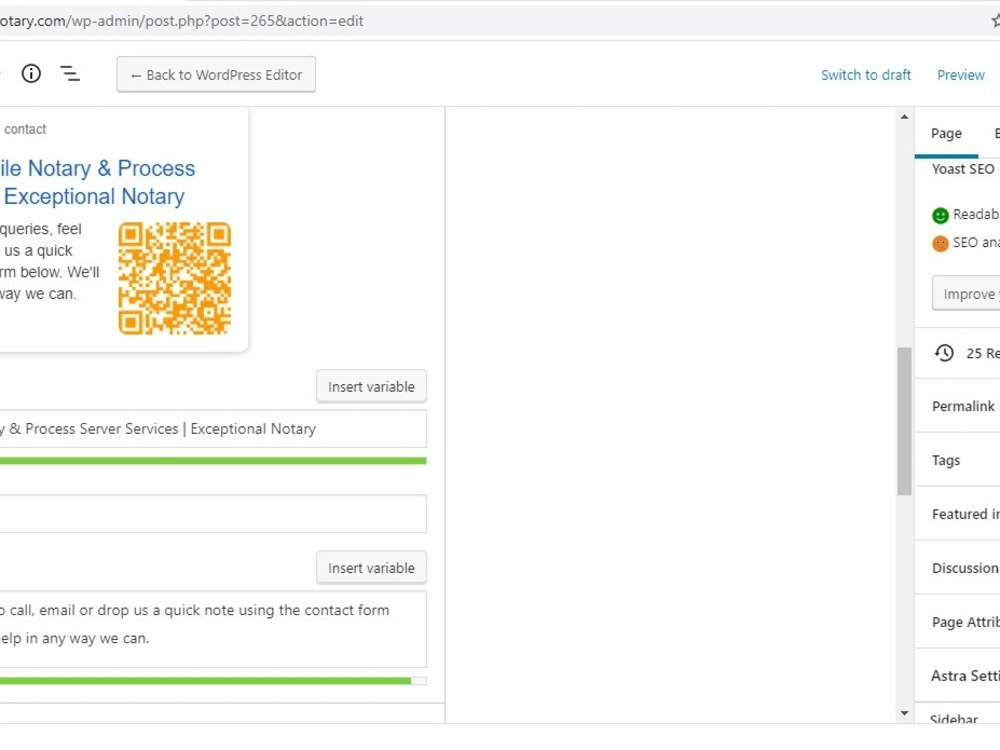Expand the Astra Settings panel
This screenshot has height=750, width=1000.
tap(957, 675)
